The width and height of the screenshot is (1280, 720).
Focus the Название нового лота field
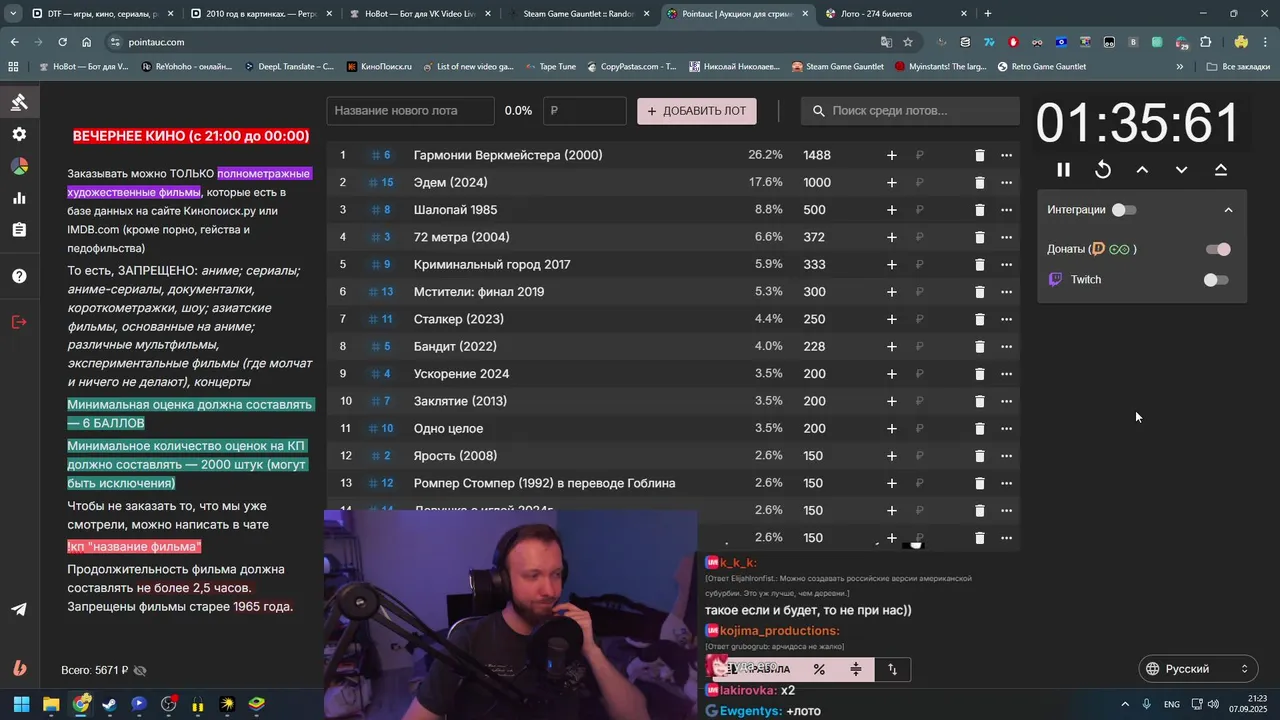coord(410,111)
